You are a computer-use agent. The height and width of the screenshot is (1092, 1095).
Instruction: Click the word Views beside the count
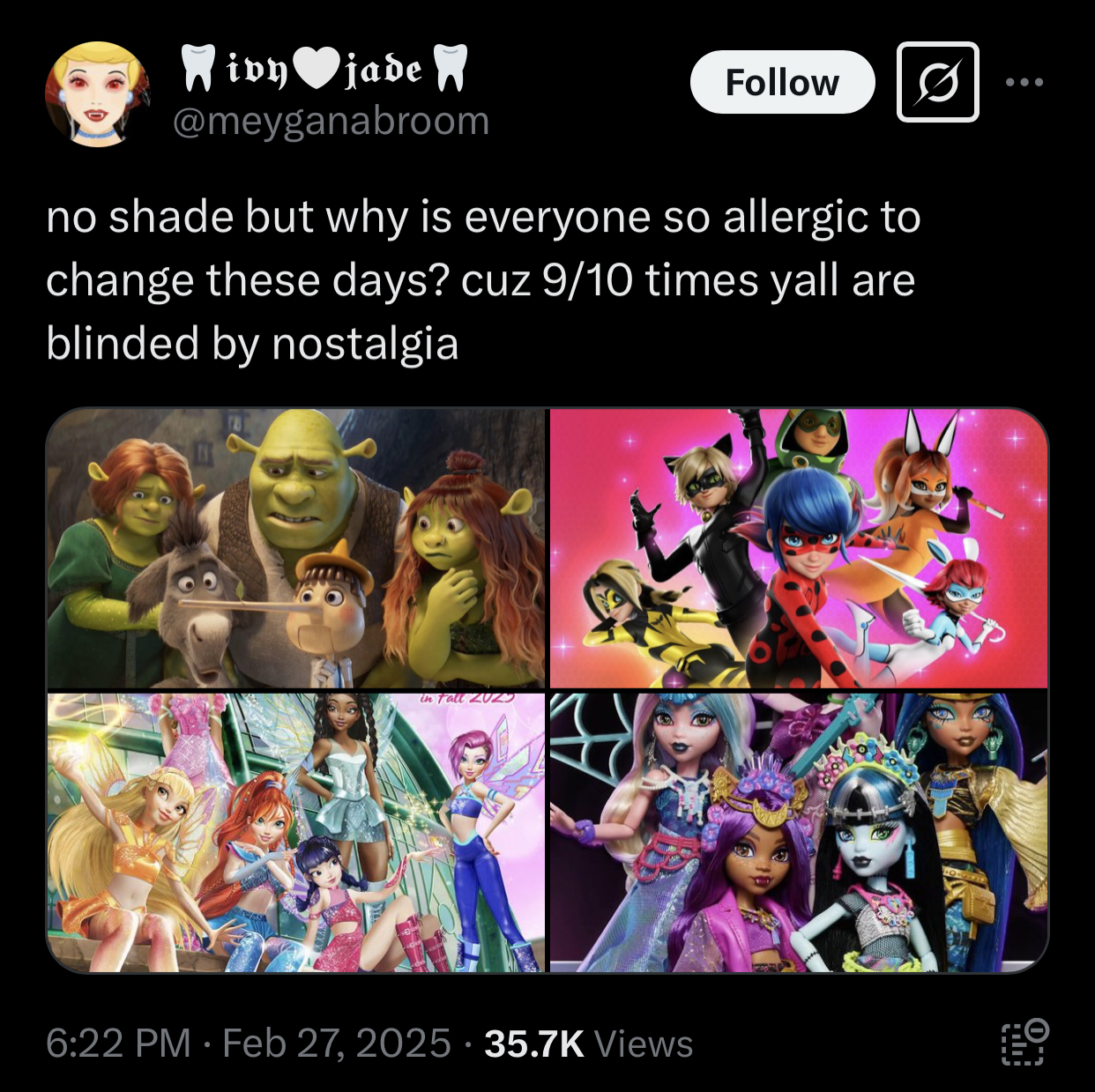coord(644,1044)
